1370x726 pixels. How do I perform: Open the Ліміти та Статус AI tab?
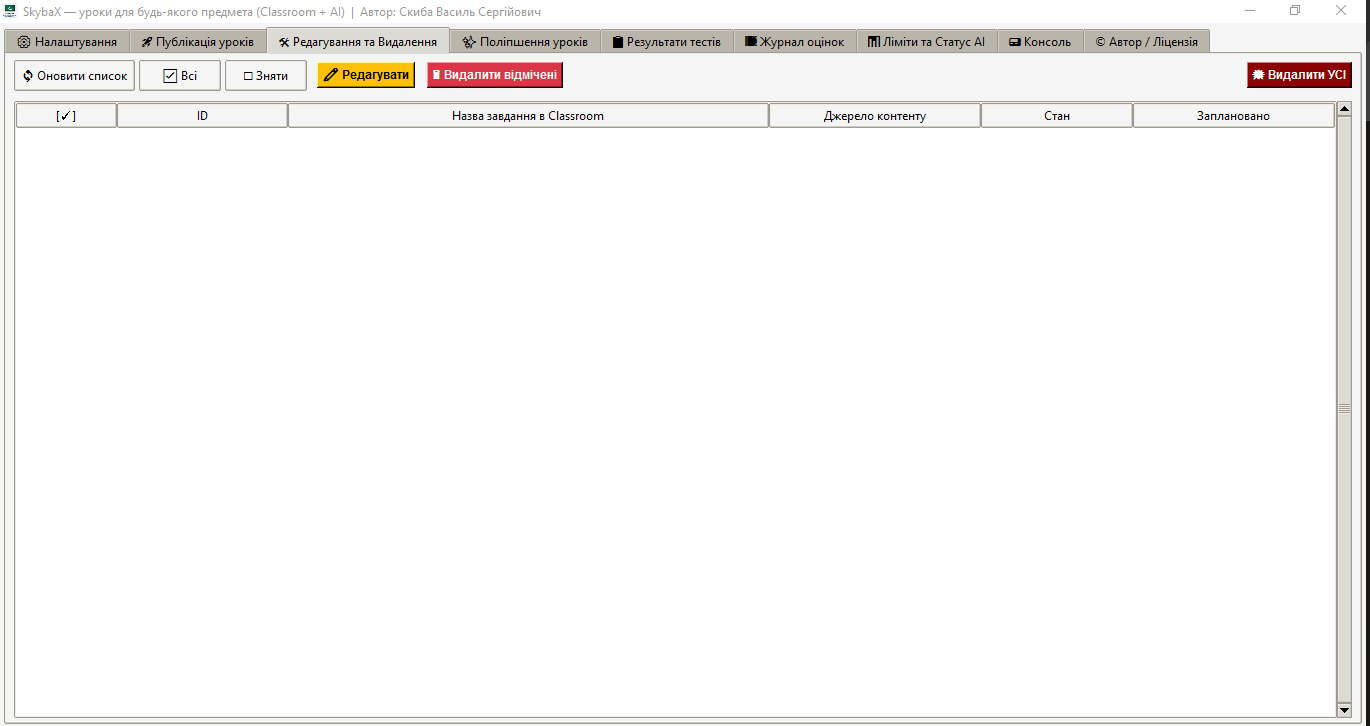click(927, 42)
